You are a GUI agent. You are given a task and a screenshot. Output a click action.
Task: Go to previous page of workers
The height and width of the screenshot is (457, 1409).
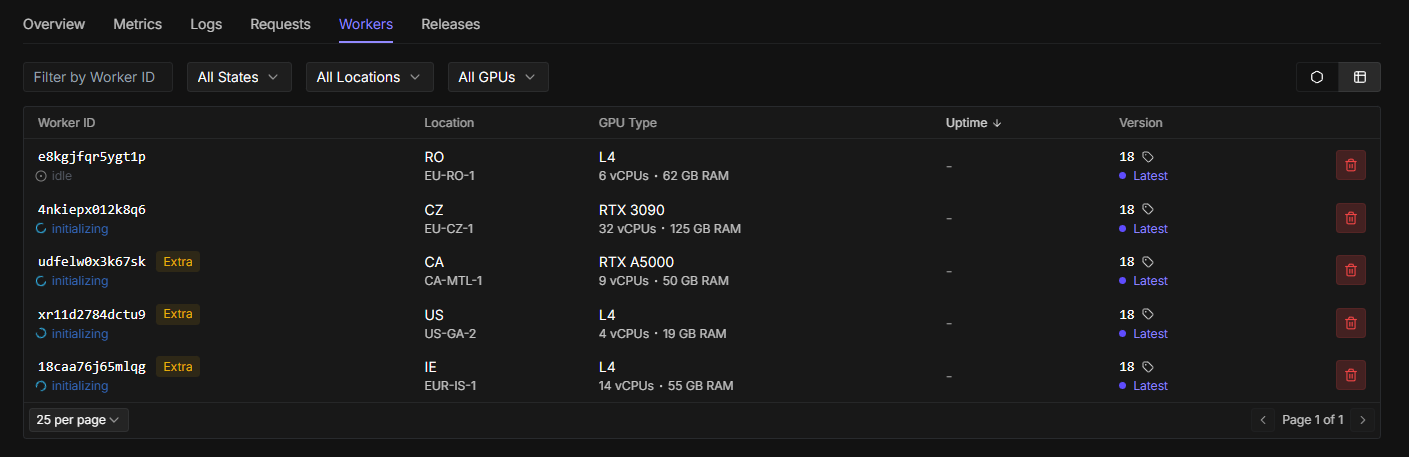1263,420
